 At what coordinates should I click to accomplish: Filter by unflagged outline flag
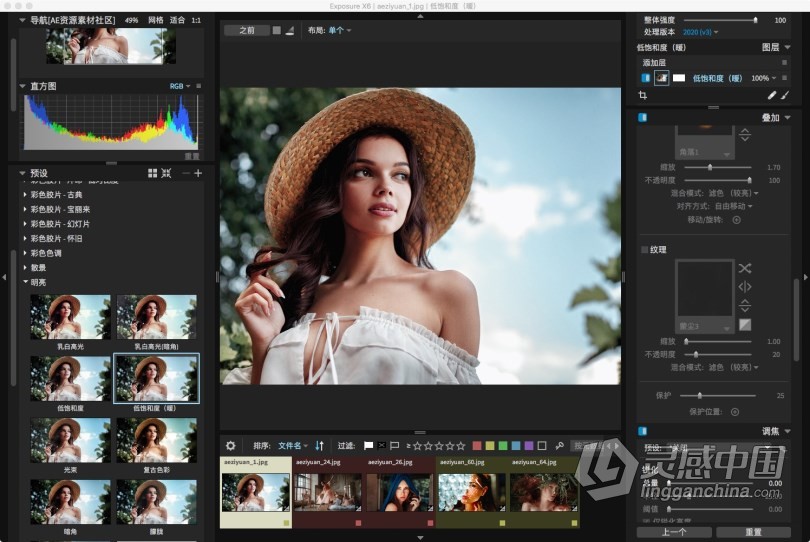click(x=395, y=445)
